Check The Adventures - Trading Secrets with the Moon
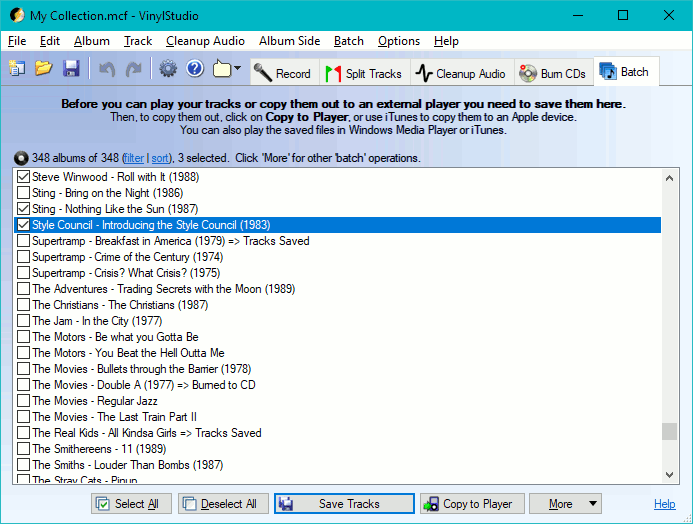 coord(23,289)
